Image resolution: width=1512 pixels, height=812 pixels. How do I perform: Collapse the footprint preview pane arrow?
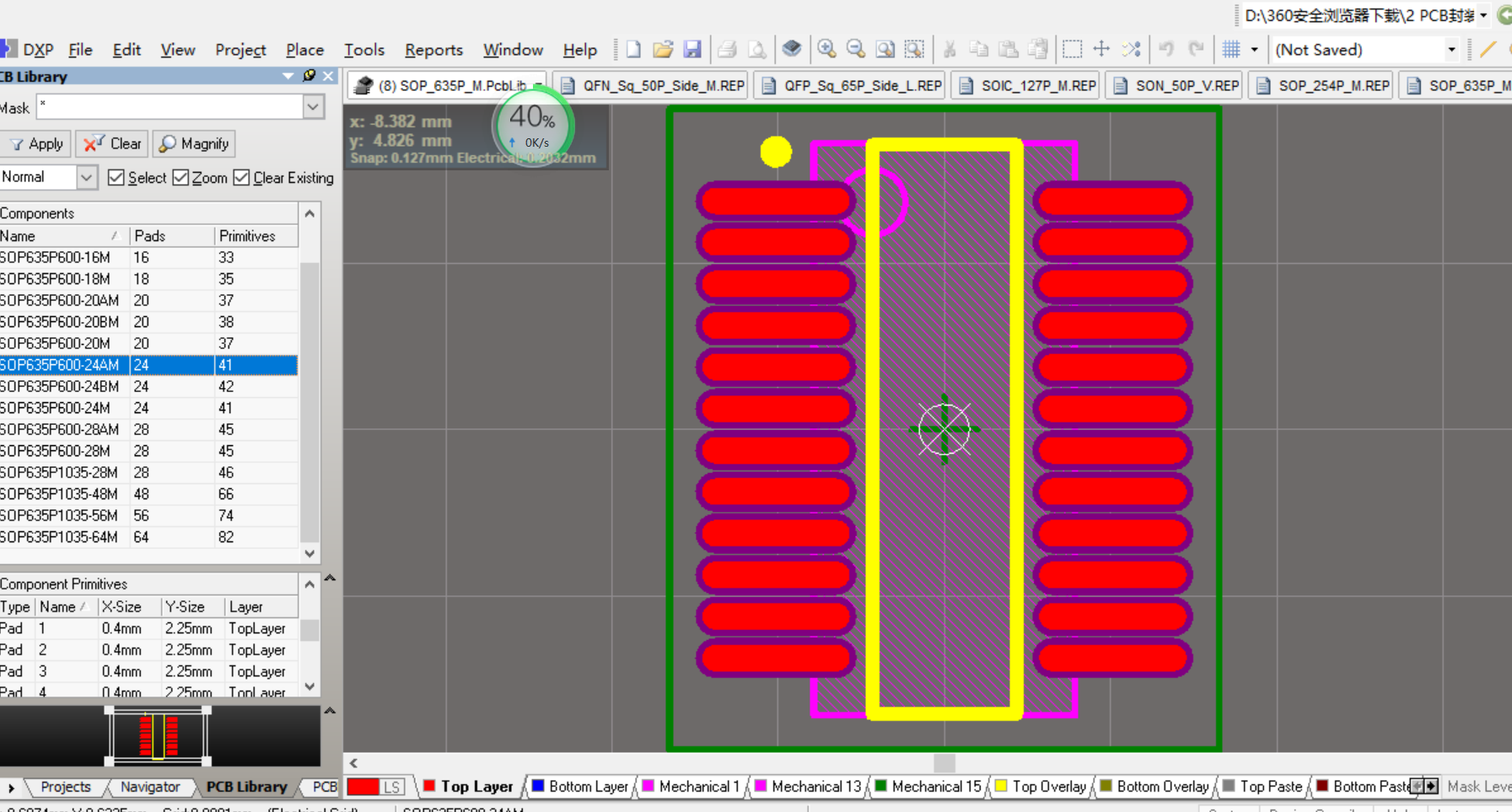coord(331,711)
